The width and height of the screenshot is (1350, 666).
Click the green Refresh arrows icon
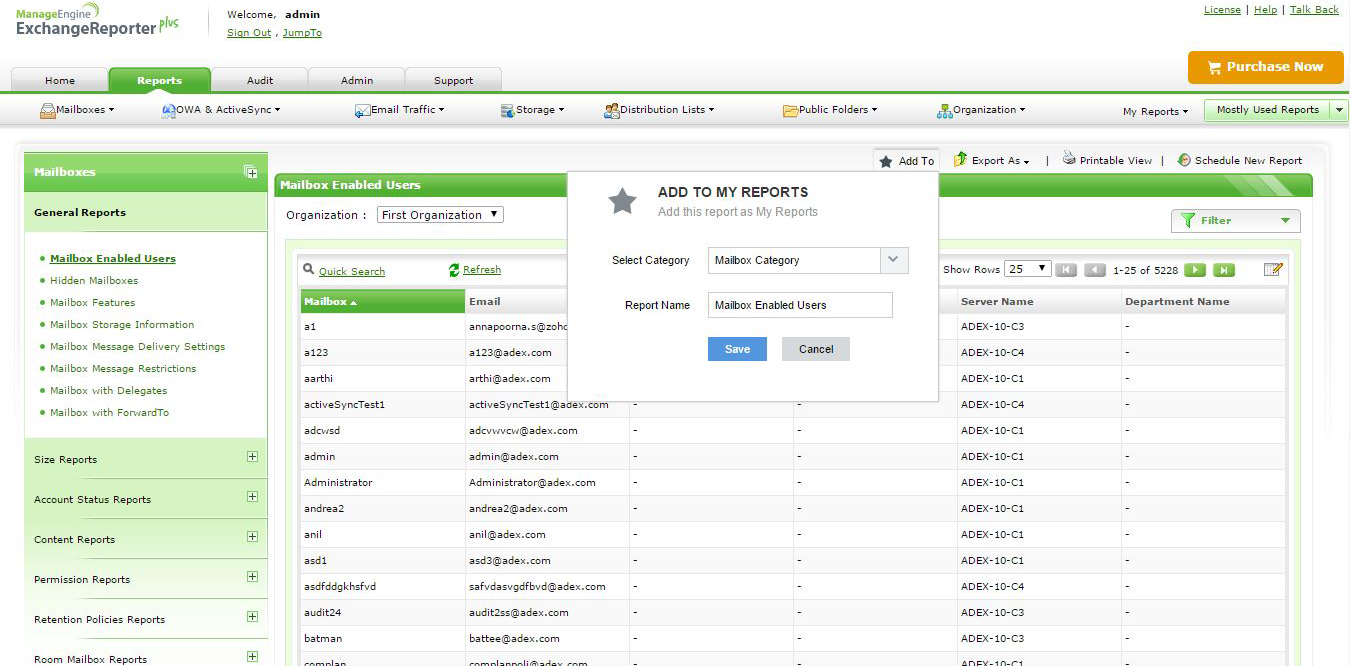pyautogui.click(x=455, y=270)
